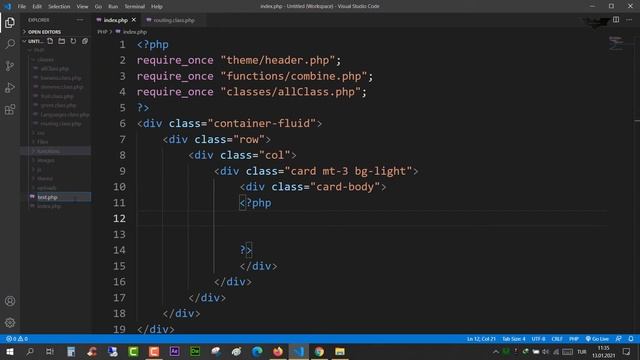This screenshot has width=640, height=360.
Task: Click the minimap at editor's right
Action: (x=616, y=43)
